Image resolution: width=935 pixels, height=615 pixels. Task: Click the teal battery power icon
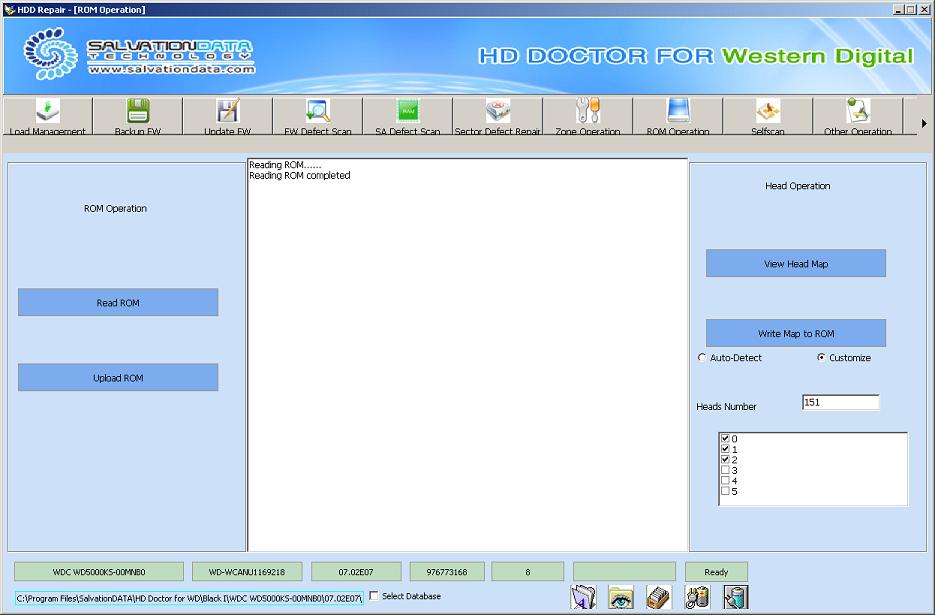pos(735,597)
